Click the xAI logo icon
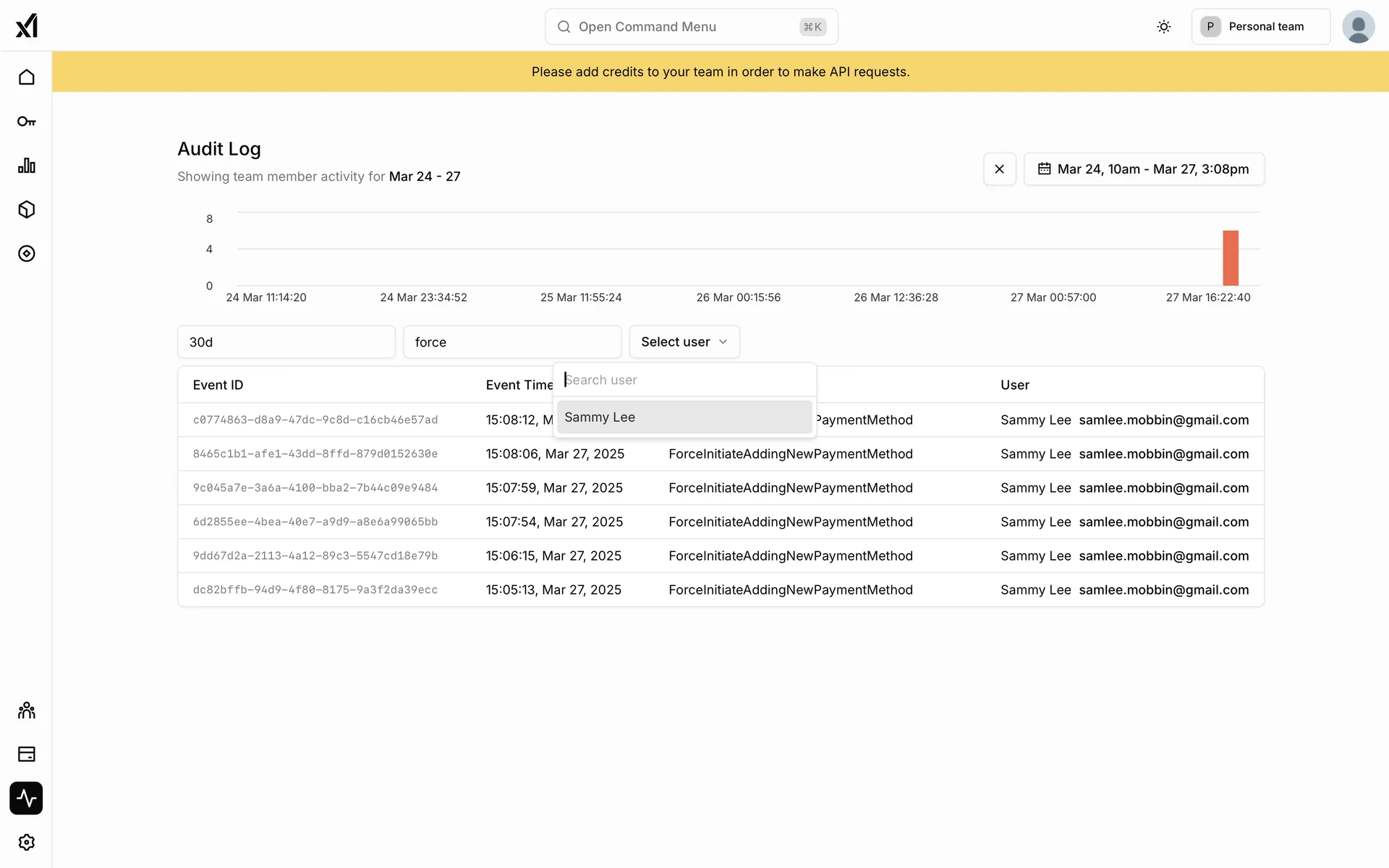This screenshot has width=1389, height=868. coord(27,26)
